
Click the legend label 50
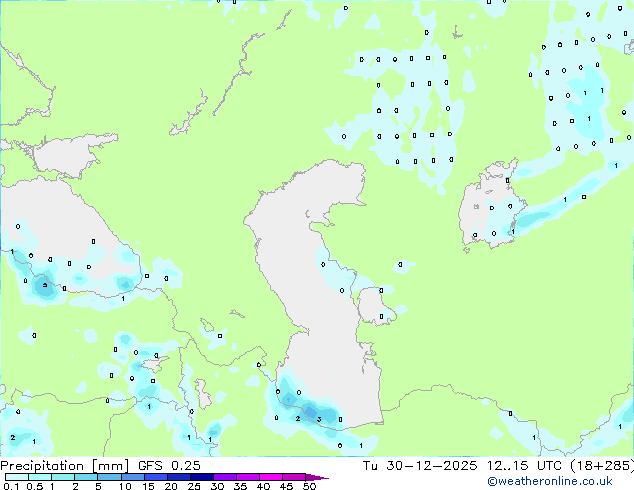[x=309, y=486]
